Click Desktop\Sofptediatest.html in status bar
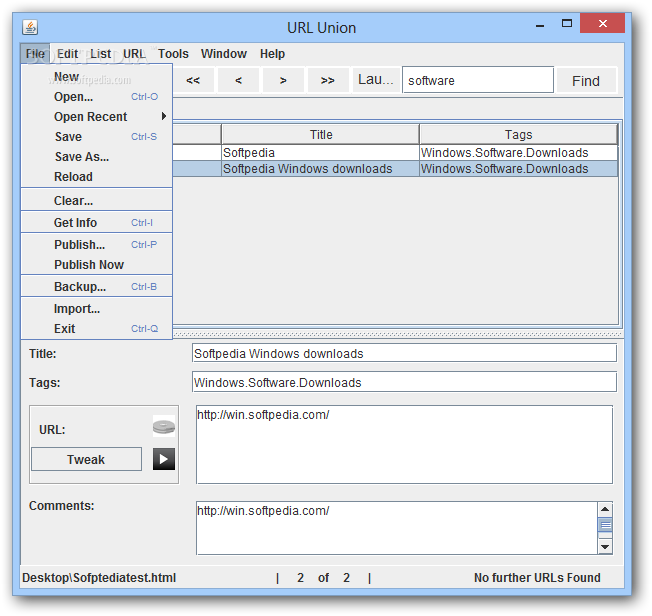 click(x=99, y=578)
